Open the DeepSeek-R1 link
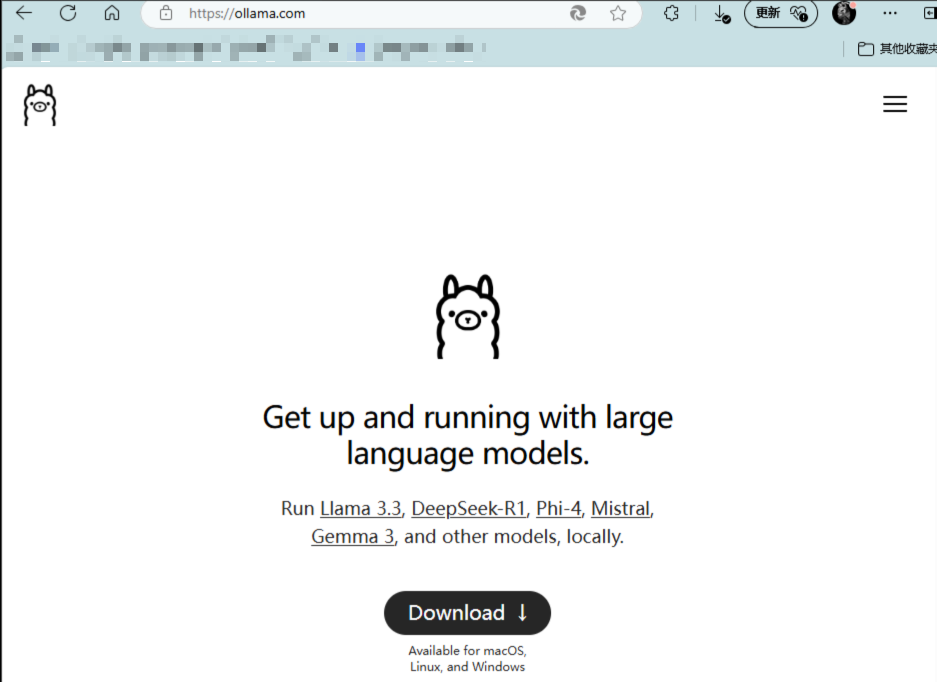This screenshot has width=937, height=682. 468,508
